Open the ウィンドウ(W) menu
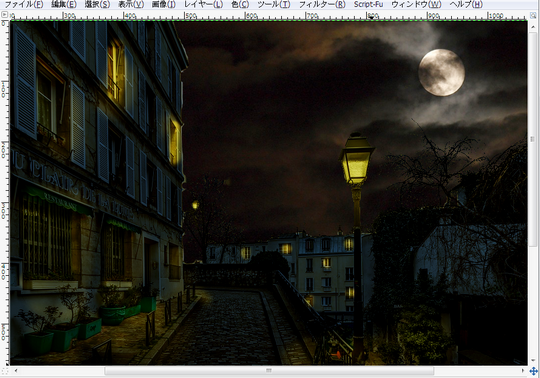 [x=416, y=4]
